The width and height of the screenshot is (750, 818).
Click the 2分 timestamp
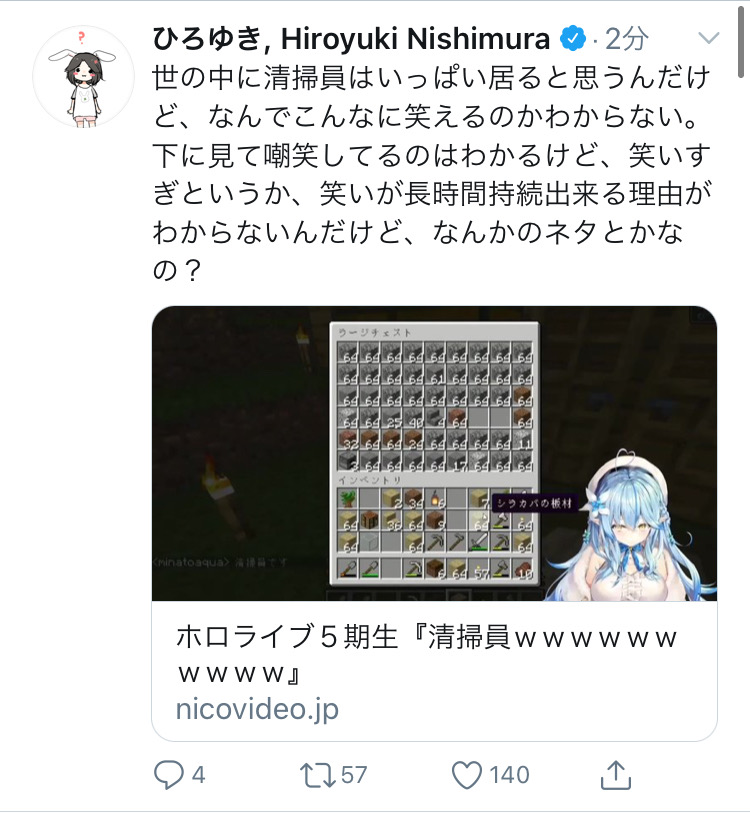(626, 39)
